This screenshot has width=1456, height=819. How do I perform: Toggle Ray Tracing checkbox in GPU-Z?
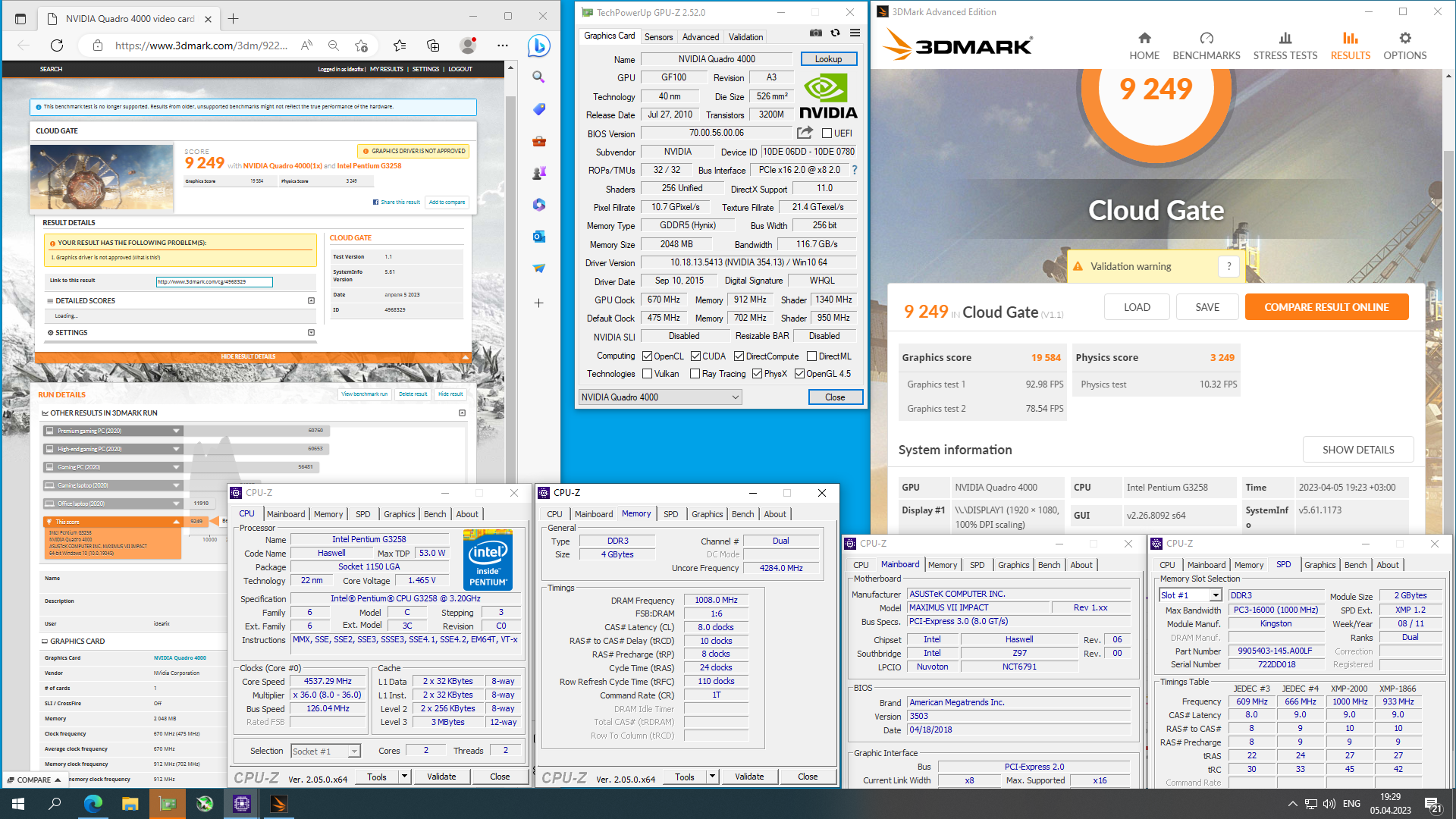click(x=695, y=374)
